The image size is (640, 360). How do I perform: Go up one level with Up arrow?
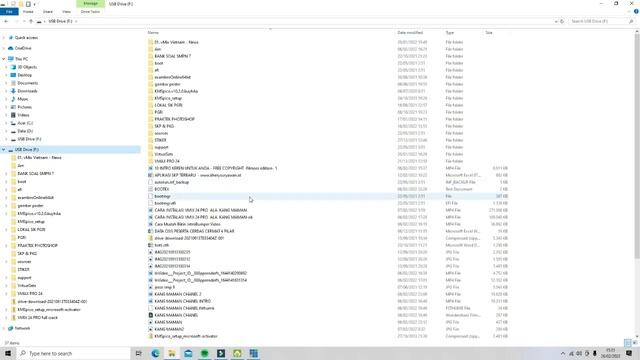pyautogui.click(x=31, y=21)
